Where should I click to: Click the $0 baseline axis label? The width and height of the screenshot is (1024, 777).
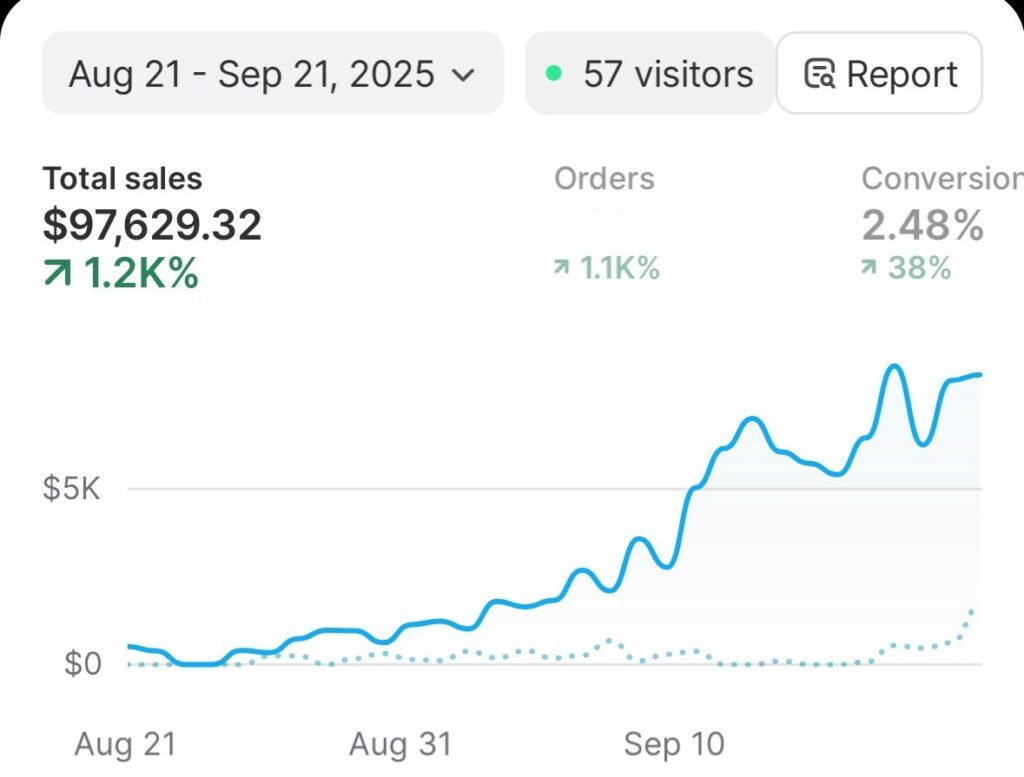pyautogui.click(x=83, y=664)
